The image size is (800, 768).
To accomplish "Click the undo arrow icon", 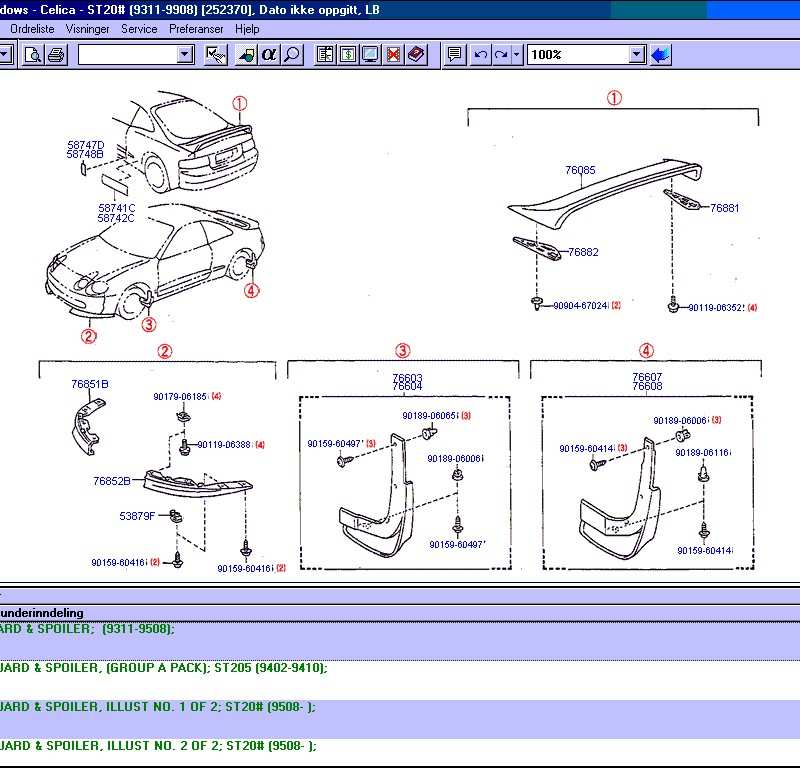I will [x=480, y=55].
